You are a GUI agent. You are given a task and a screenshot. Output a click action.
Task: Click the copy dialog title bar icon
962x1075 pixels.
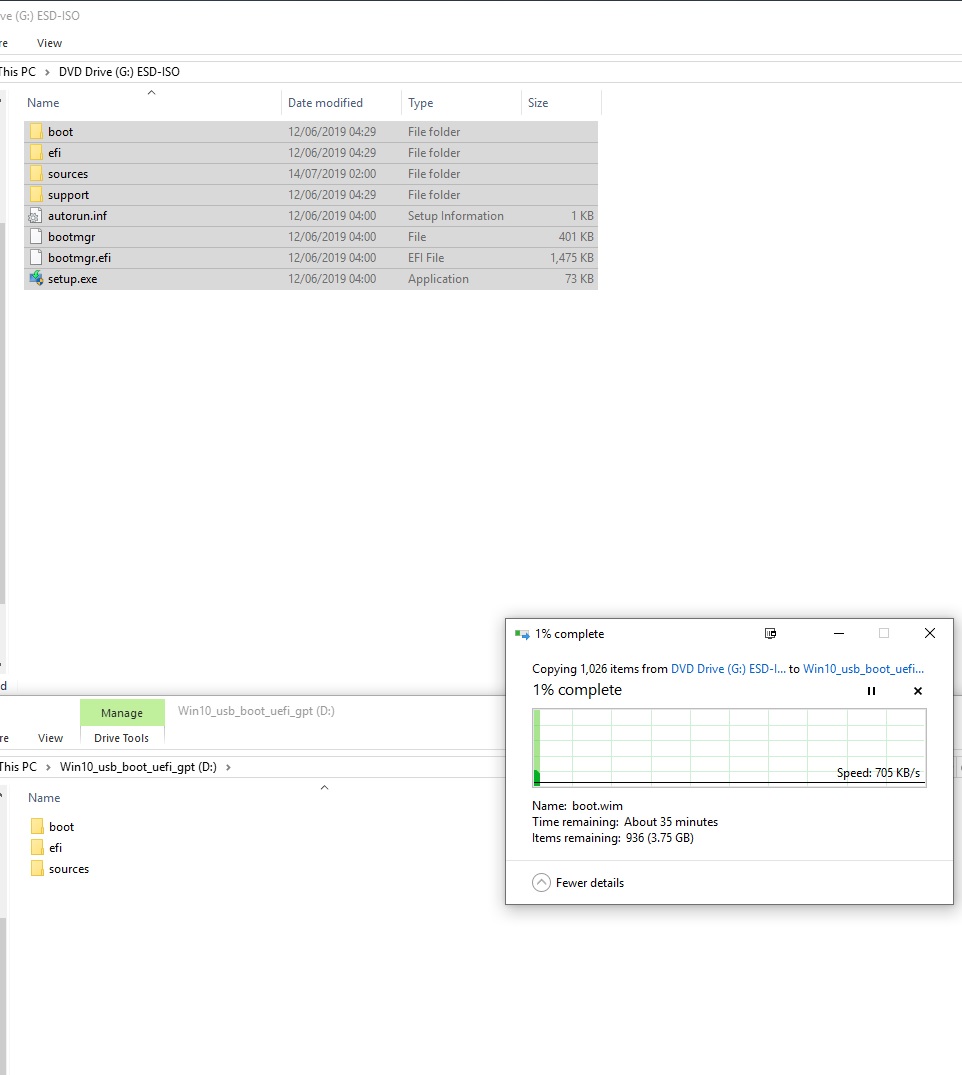tap(522, 634)
